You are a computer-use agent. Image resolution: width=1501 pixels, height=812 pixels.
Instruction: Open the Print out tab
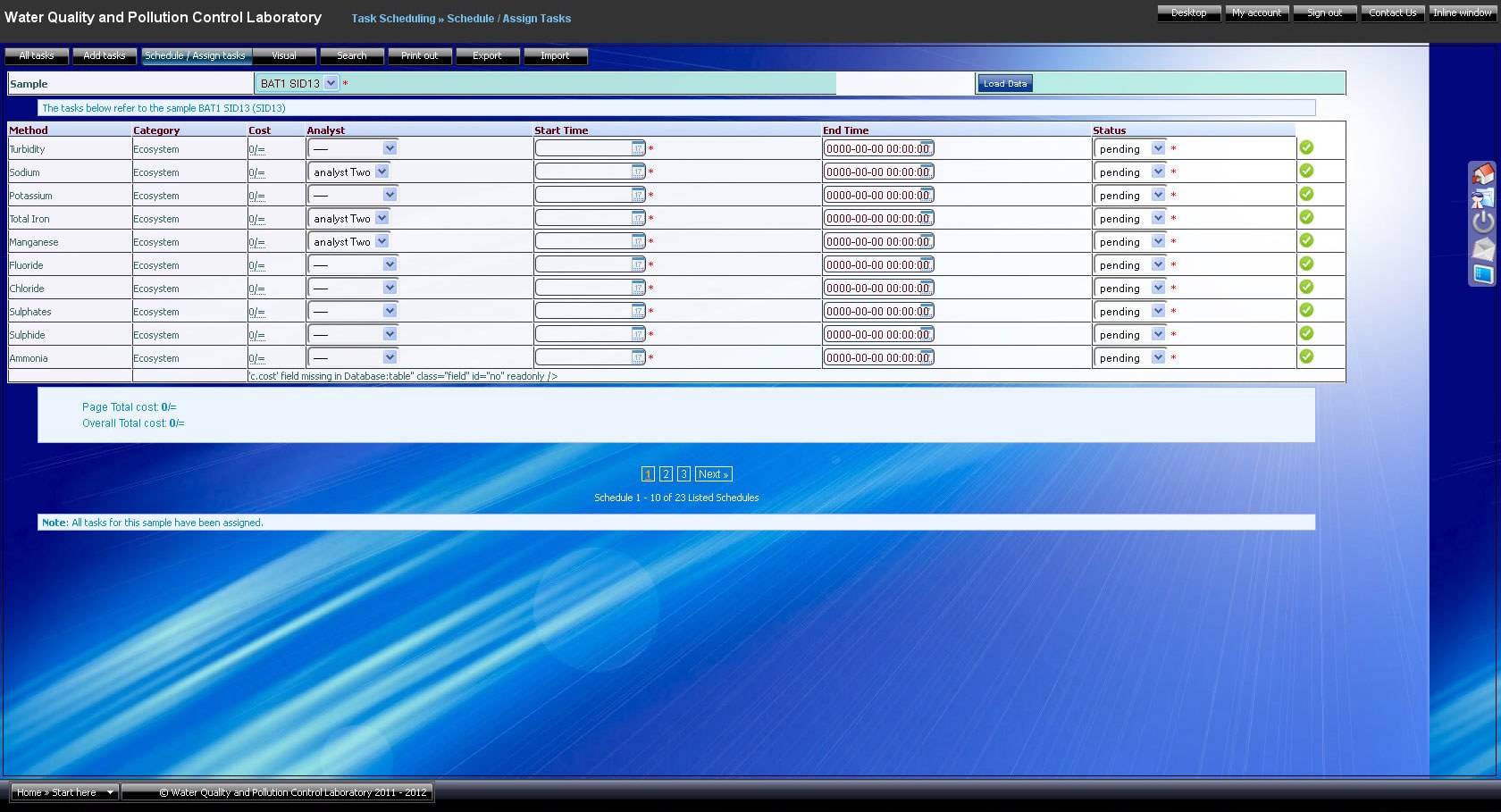coord(420,55)
